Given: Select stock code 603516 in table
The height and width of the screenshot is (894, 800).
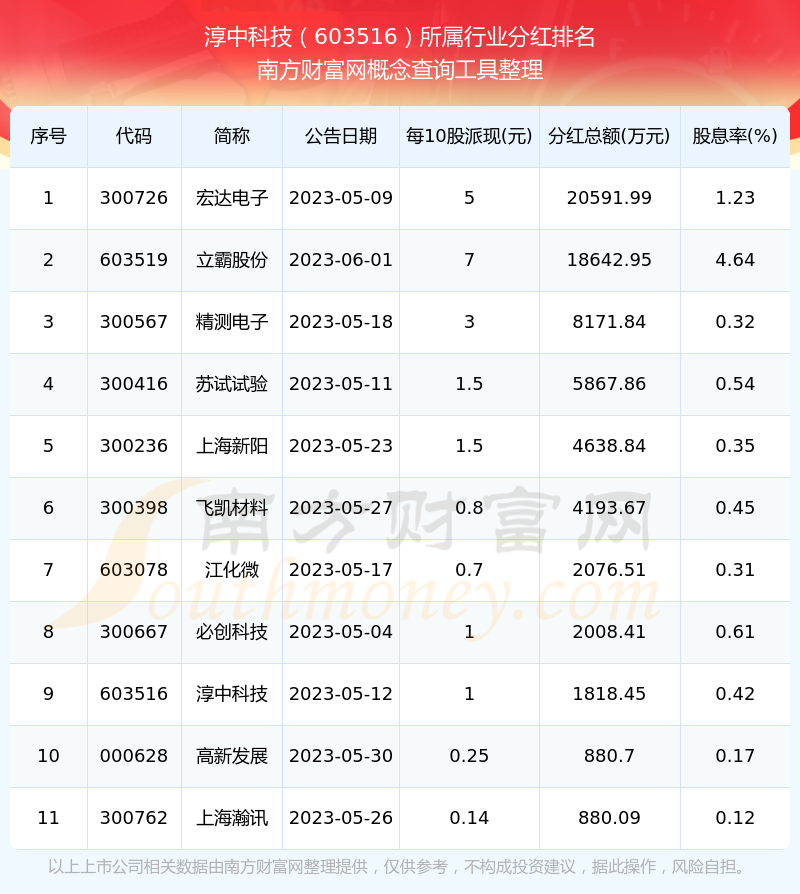Looking at the screenshot, I should pos(134,694).
